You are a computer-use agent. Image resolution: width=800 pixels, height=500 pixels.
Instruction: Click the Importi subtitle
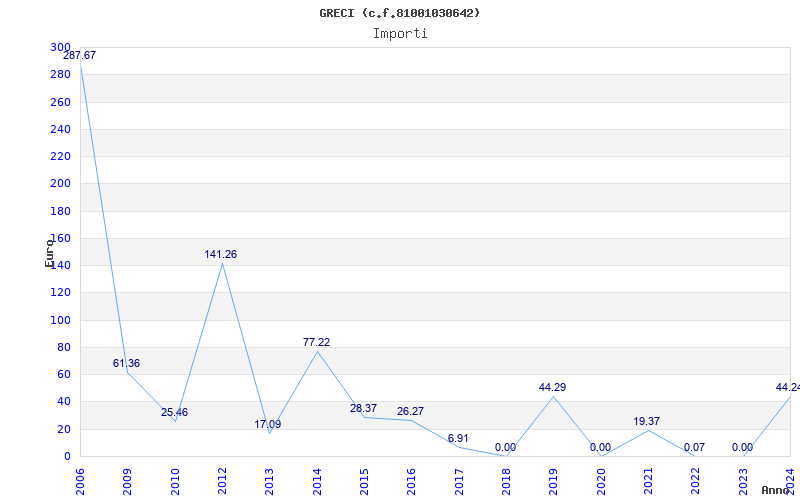(400, 33)
